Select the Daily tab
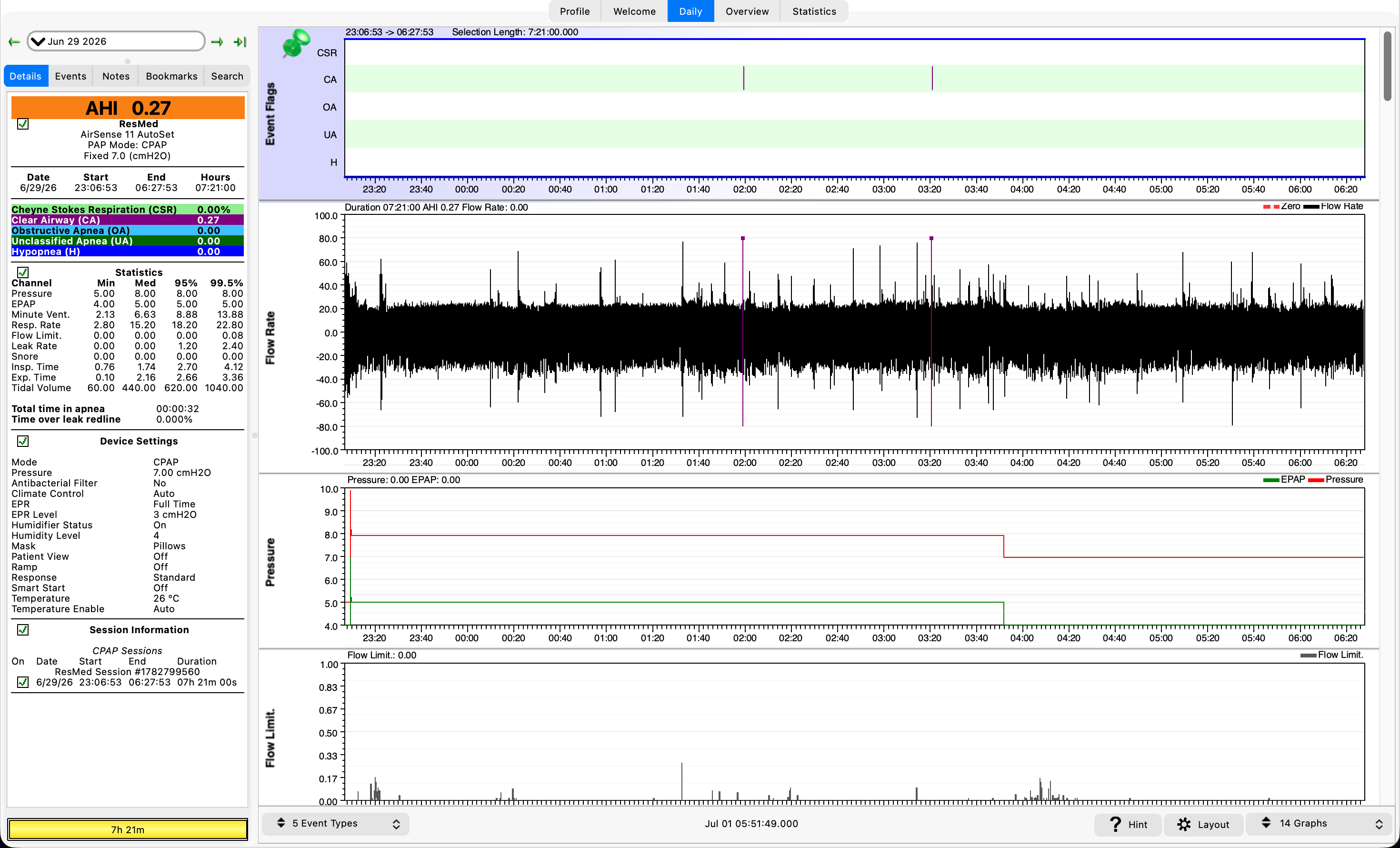This screenshot has height=848, width=1400. [x=690, y=11]
